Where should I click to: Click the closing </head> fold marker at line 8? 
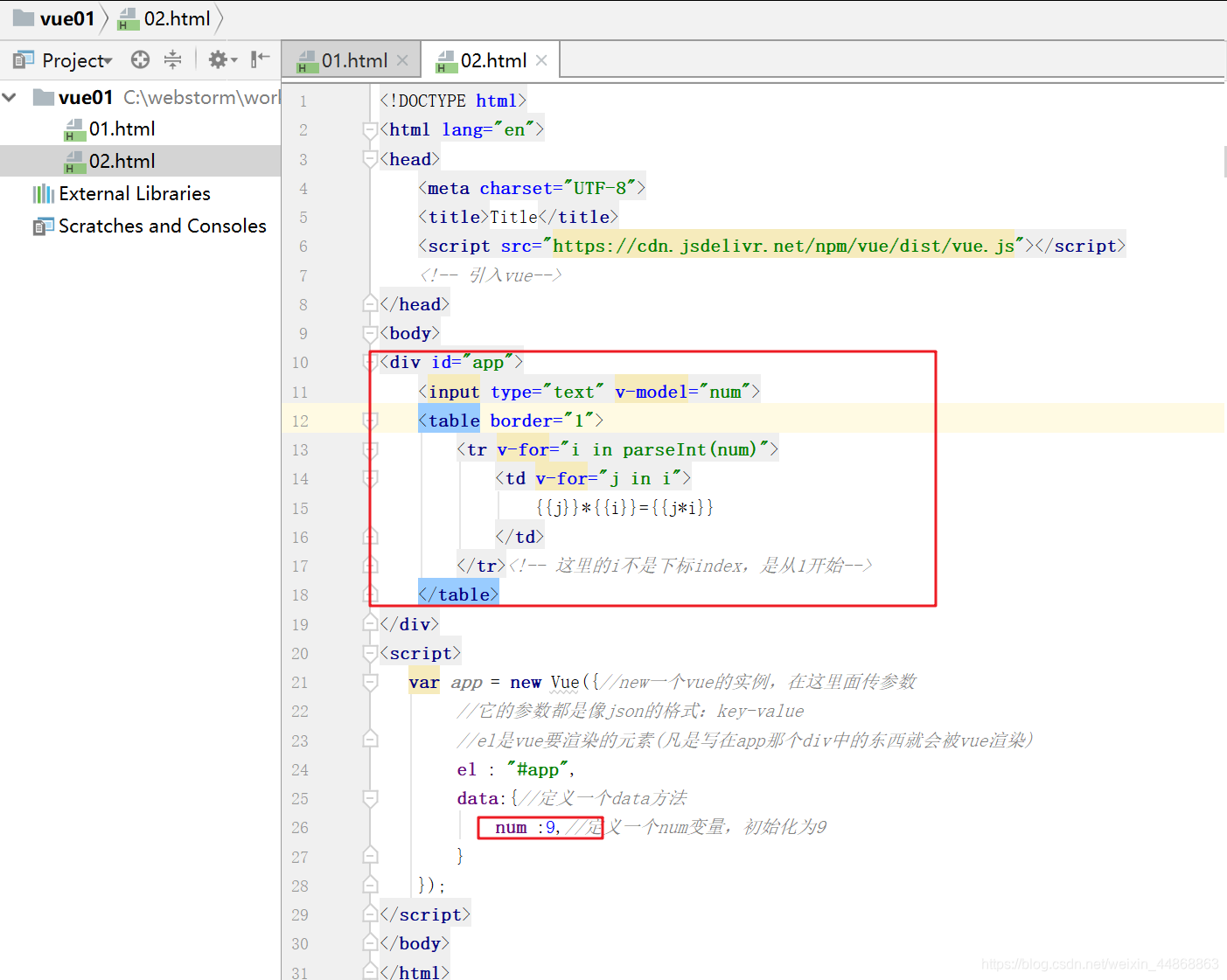click(x=370, y=304)
